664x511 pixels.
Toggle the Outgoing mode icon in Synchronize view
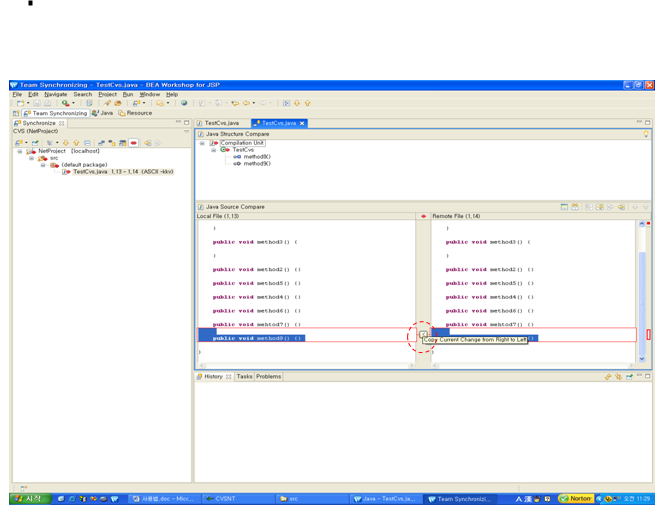click(x=112, y=143)
